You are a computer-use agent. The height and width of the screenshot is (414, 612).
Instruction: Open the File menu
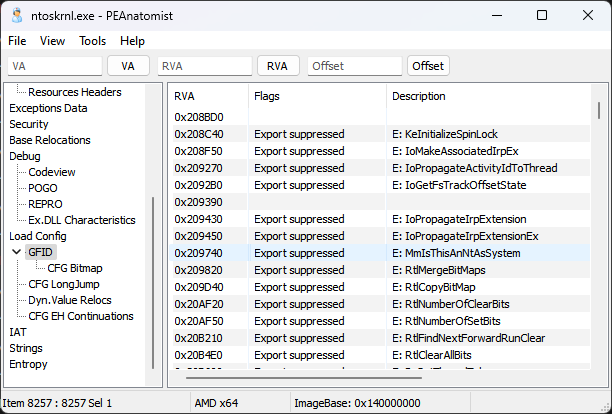[x=17, y=41]
